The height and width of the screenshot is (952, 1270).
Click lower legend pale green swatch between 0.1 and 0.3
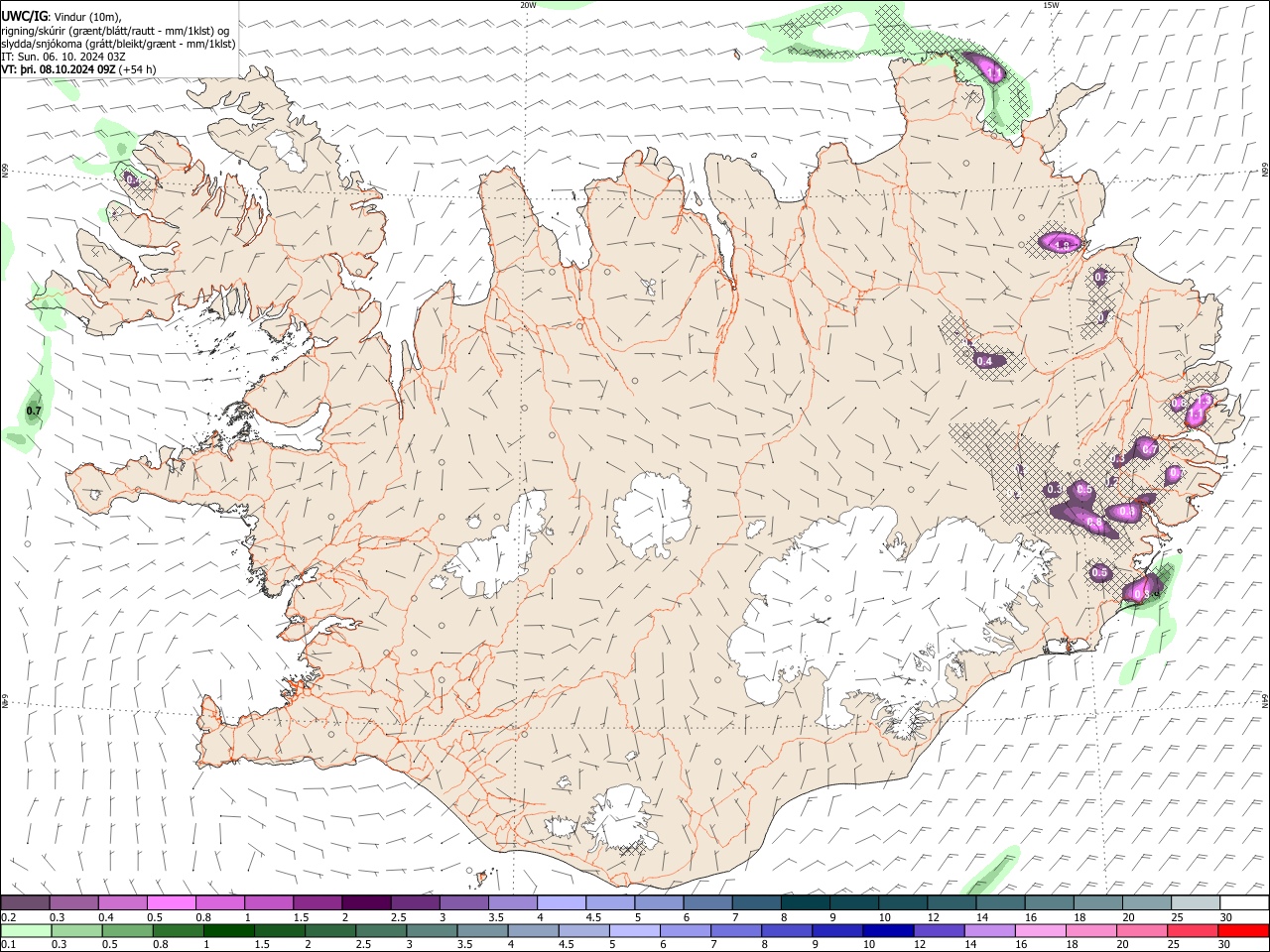click(26, 930)
